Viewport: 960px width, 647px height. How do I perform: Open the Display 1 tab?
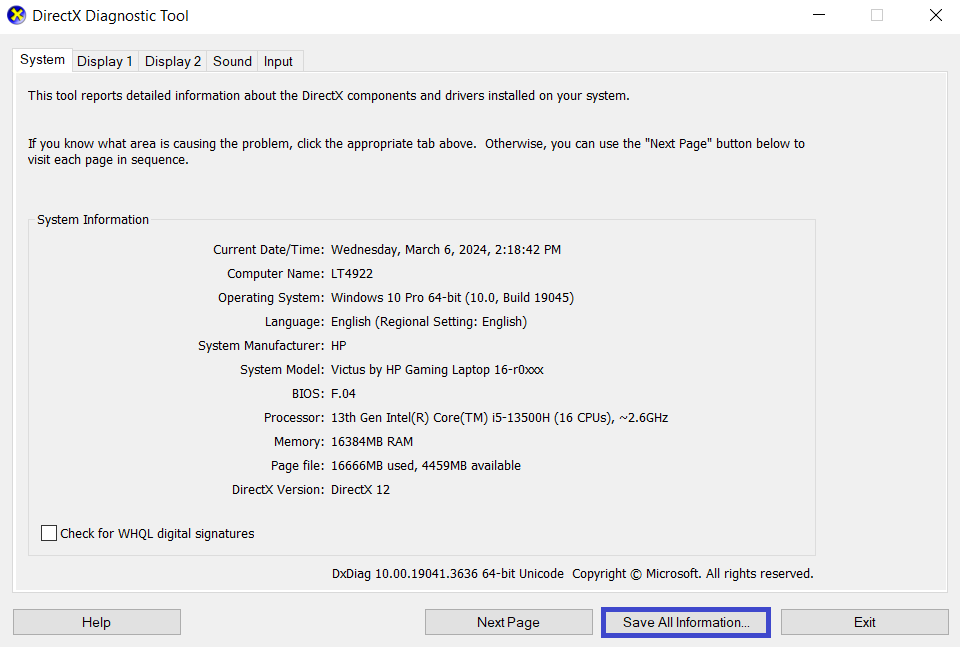coord(105,61)
